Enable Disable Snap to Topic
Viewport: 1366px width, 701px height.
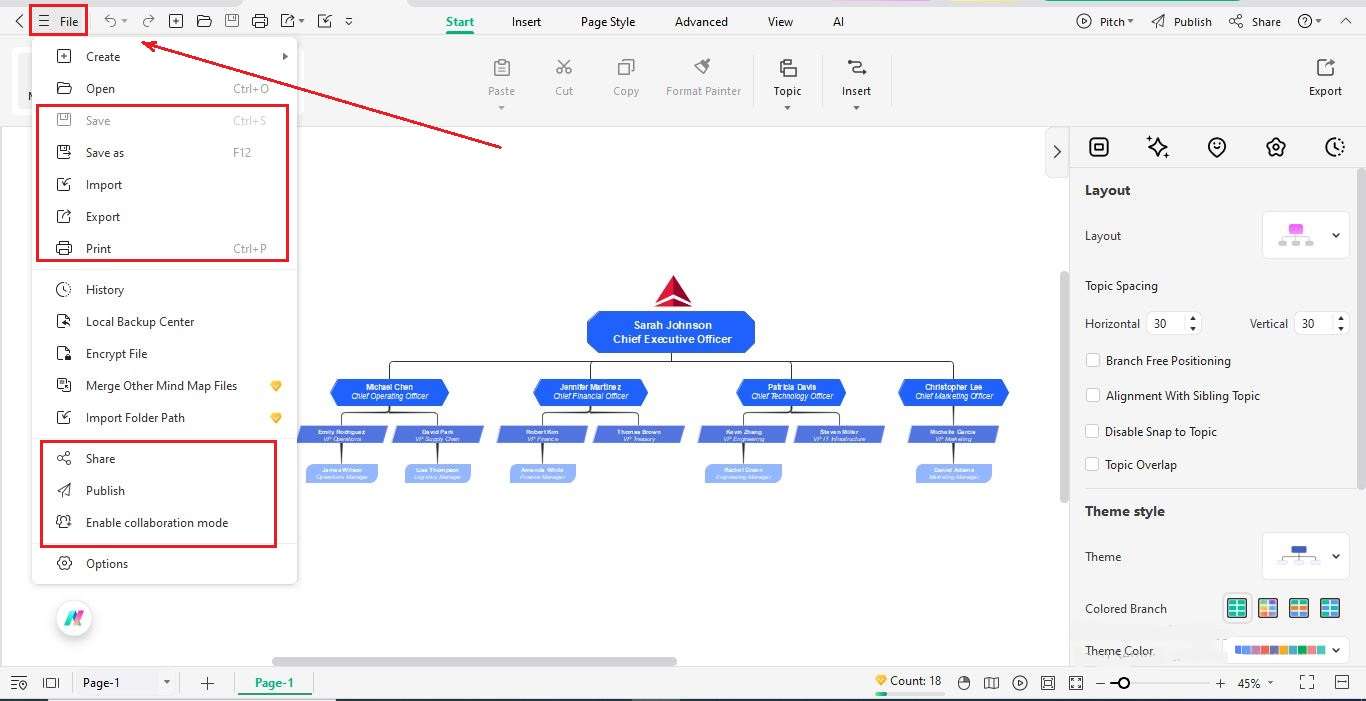coord(1093,431)
